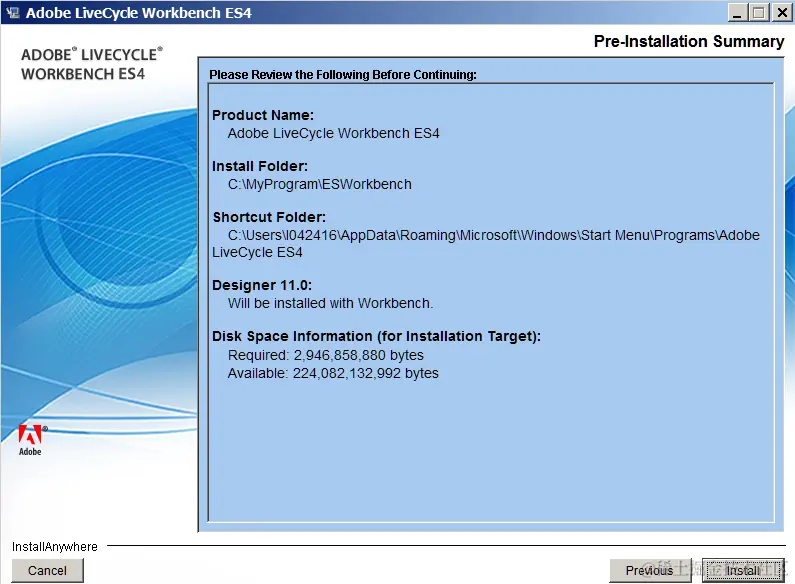Click the Install button

click(743, 570)
